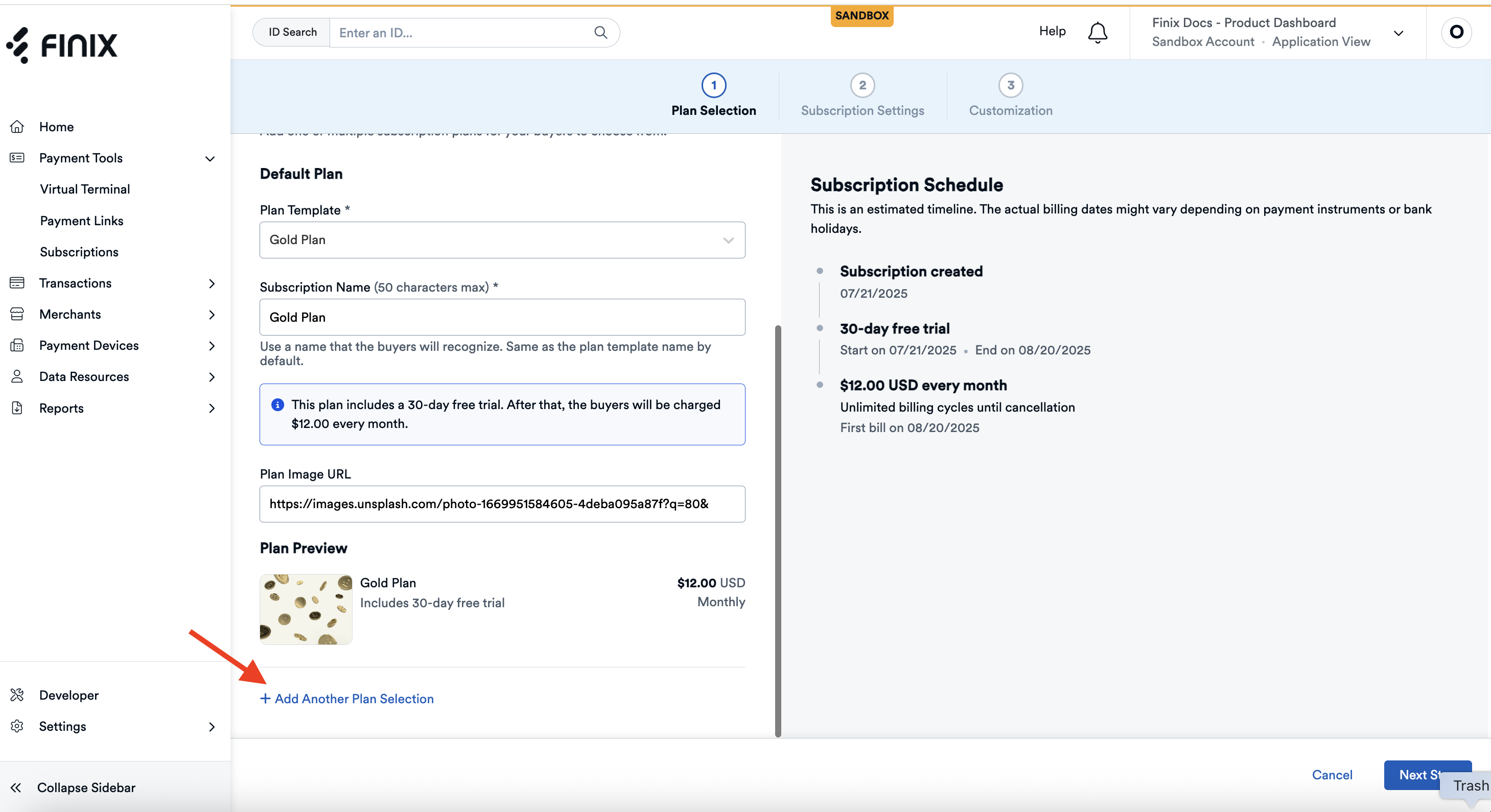1491x812 pixels.
Task: Click the plus icon for another plan
Action: click(x=265, y=699)
